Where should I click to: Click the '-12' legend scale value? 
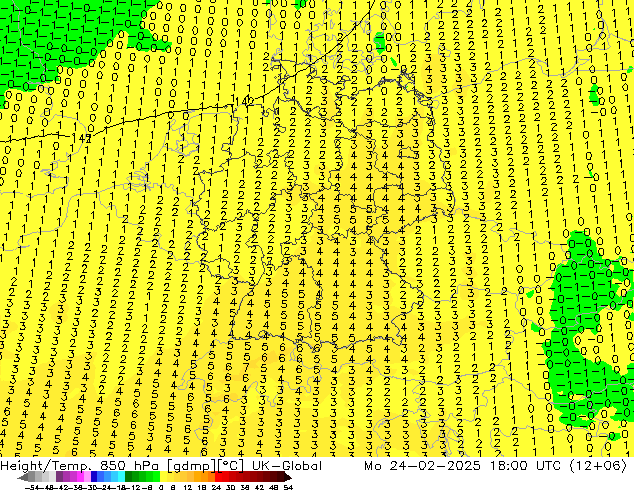[x=133, y=488]
